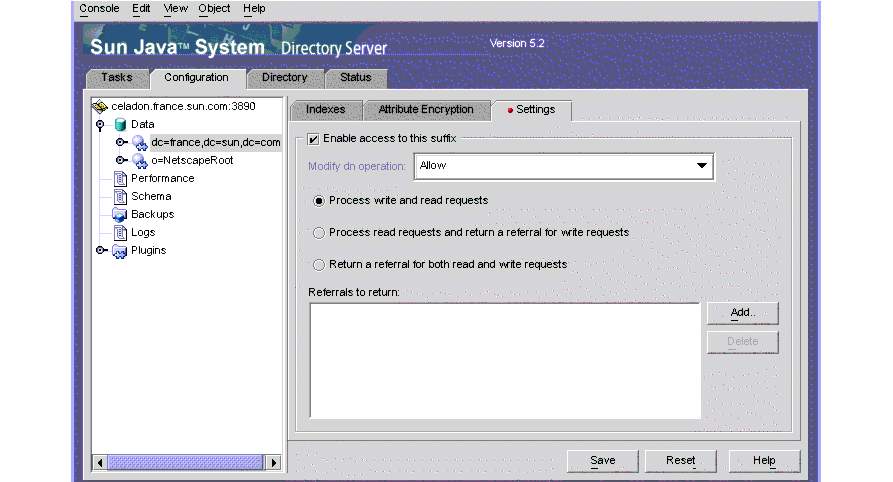Viewport: 893px width, 482px height.
Task: Select Plugins in the tree
Action: point(149,251)
